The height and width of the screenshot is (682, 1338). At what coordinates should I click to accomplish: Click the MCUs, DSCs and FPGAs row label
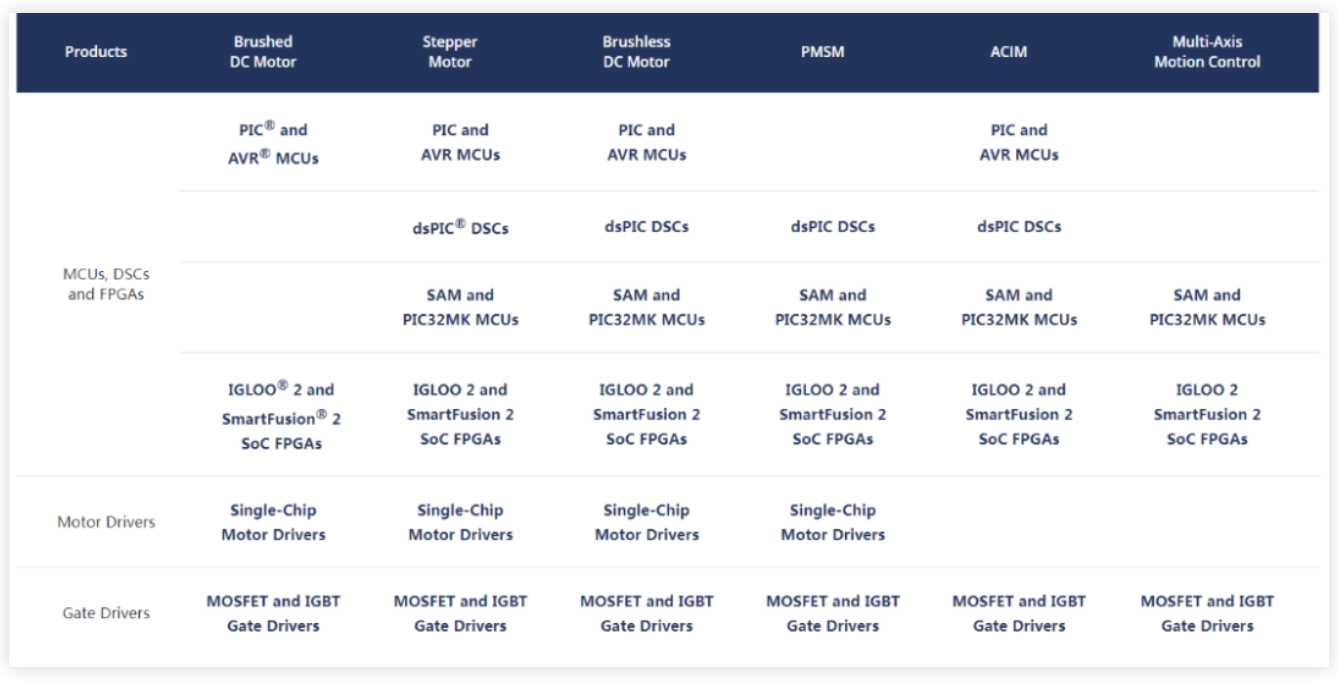106,284
